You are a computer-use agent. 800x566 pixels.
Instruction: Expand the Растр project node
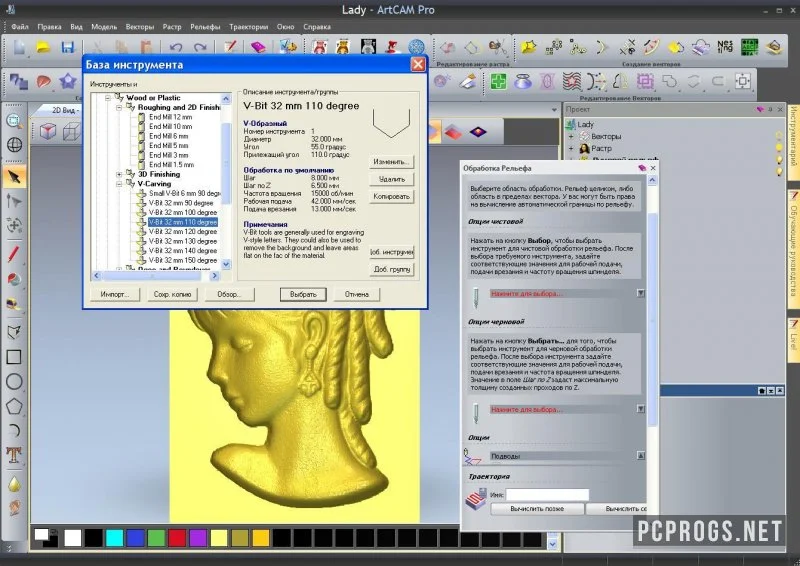point(571,149)
